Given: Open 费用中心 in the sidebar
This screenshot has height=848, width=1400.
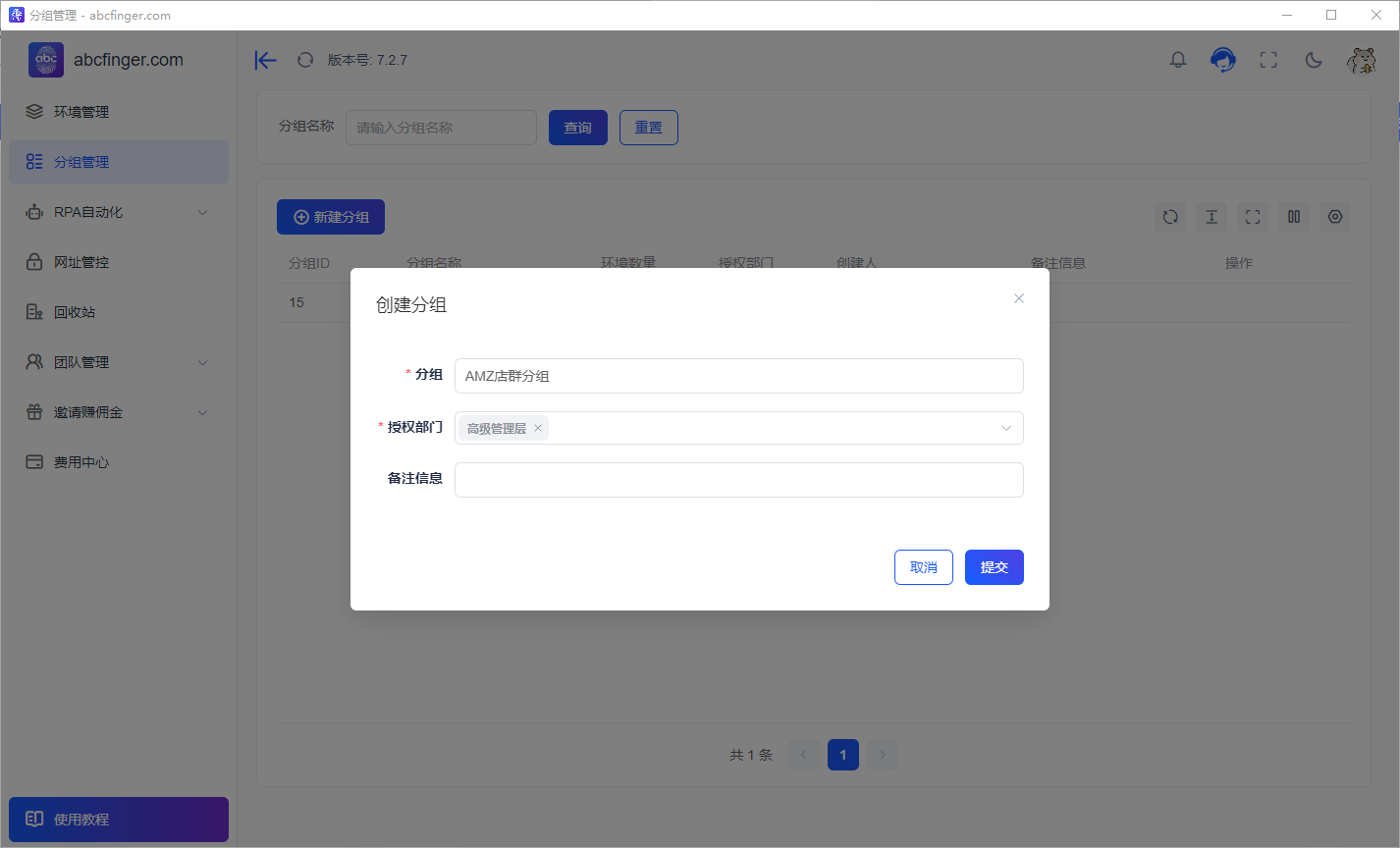Looking at the screenshot, I should pos(119,462).
